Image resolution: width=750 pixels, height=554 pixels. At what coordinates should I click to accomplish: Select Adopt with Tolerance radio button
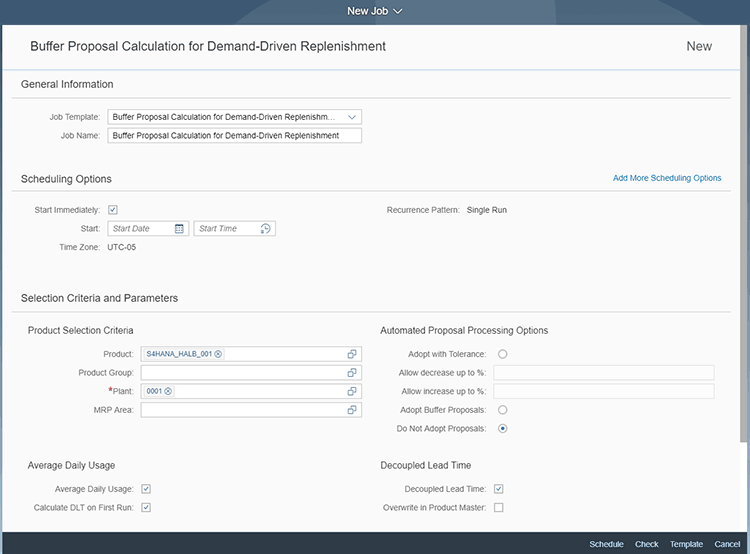[x=502, y=354]
